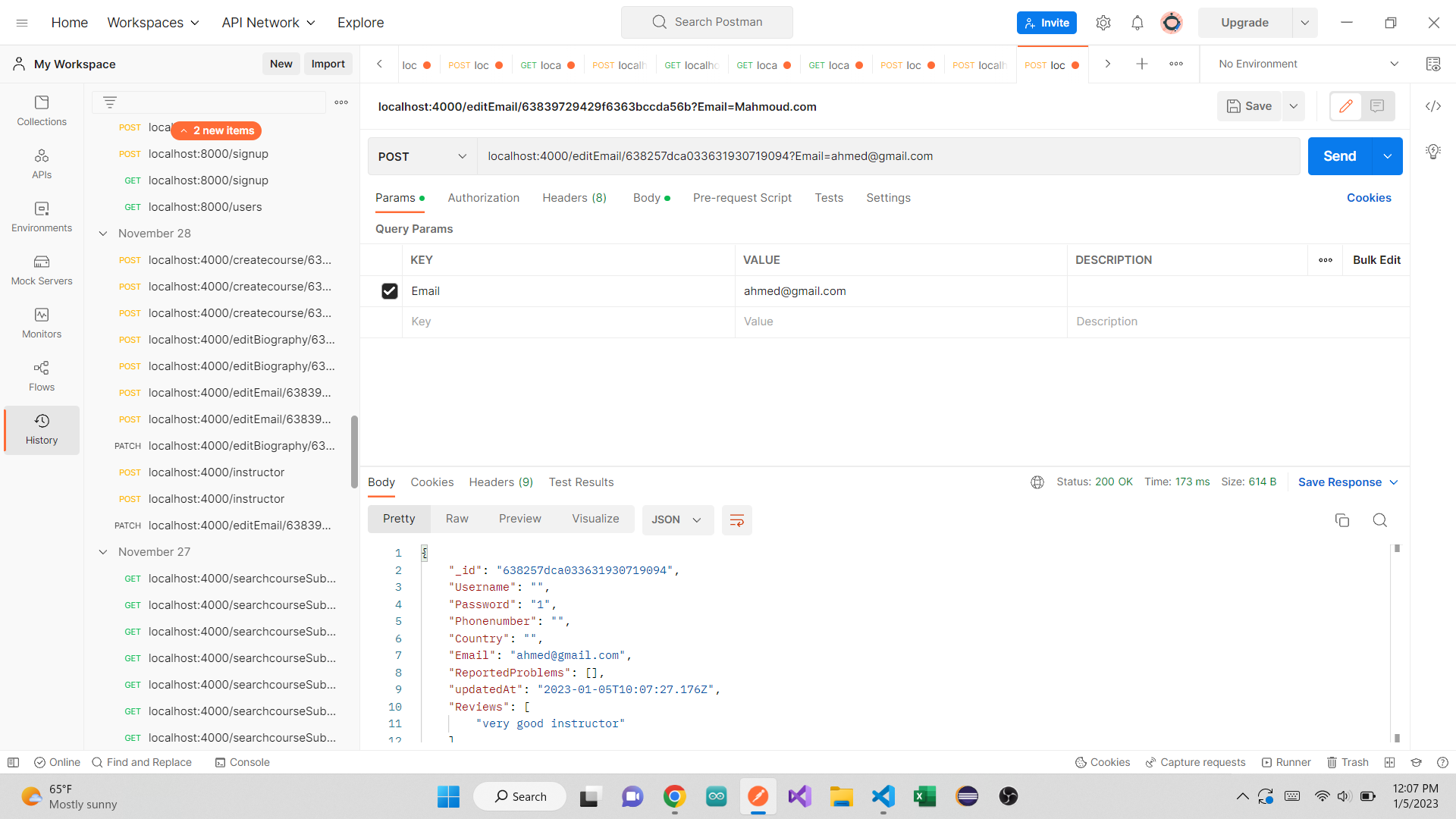Switch to the Authorization tab
Image resolution: width=1456 pixels, height=819 pixels.
(483, 198)
